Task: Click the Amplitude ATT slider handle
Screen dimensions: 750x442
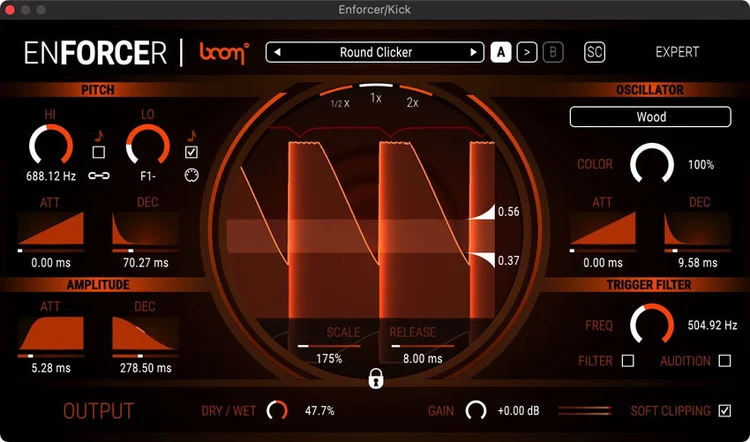Action: coord(30,355)
